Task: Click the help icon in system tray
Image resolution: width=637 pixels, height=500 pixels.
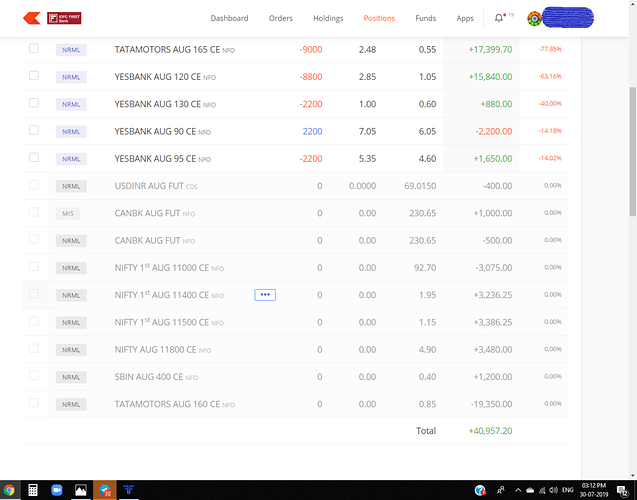Action: [480, 490]
